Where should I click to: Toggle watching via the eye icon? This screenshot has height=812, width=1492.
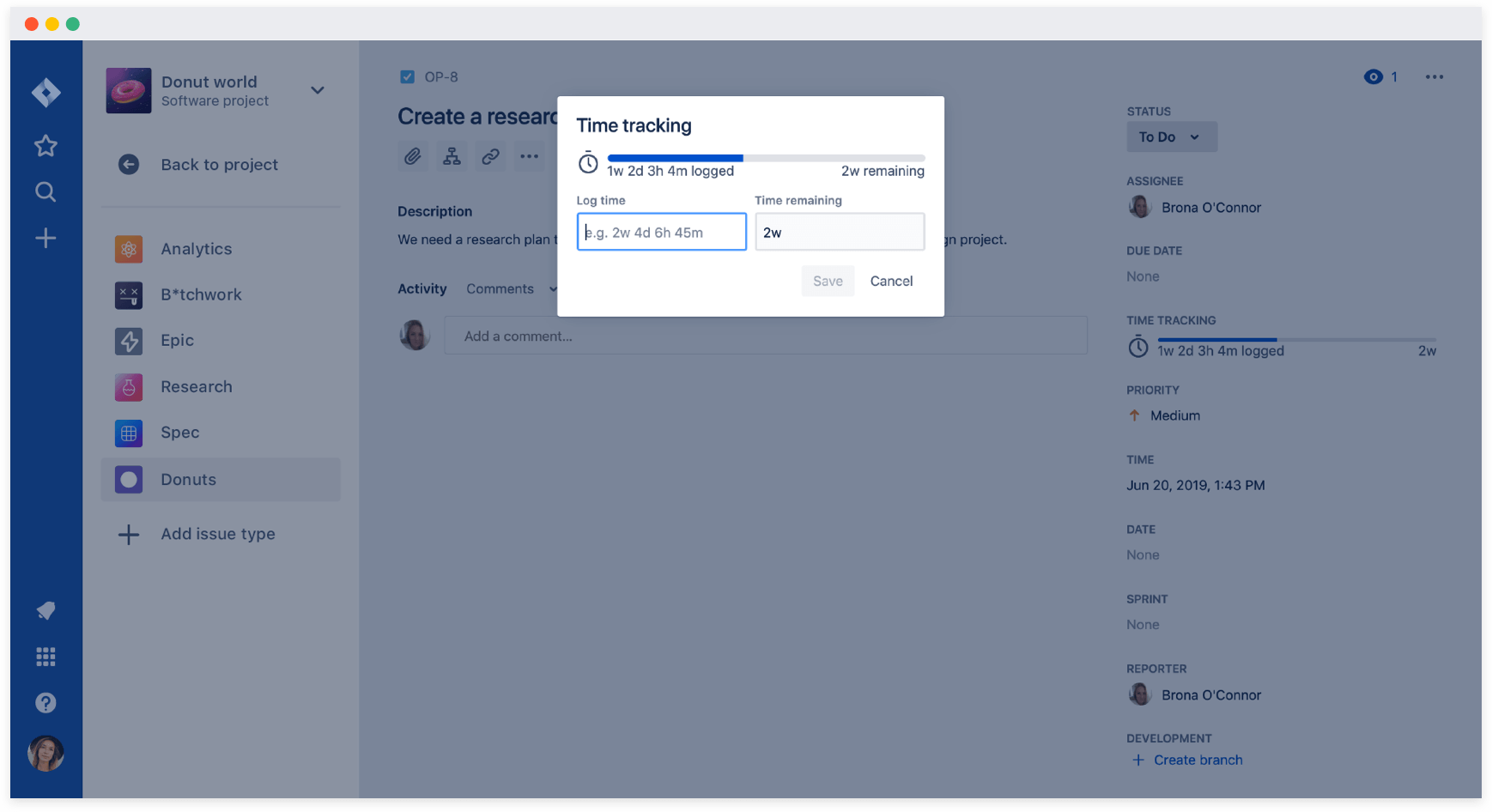pyautogui.click(x=1372, y=76)
